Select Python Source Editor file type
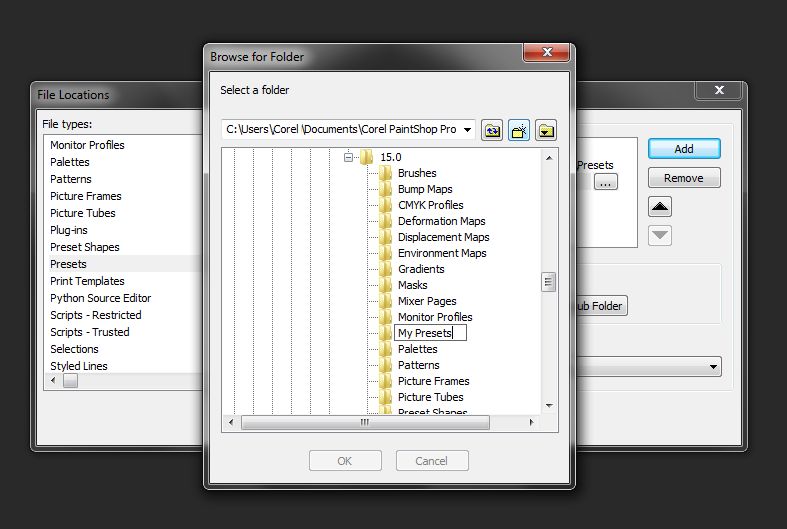The image size is (787, 529). pos(100,298)
